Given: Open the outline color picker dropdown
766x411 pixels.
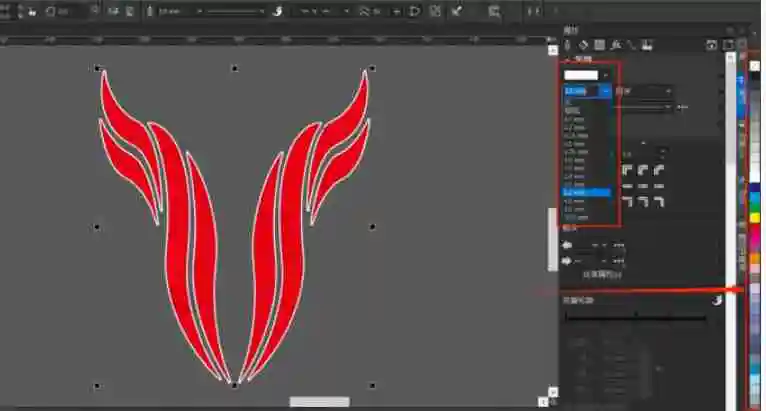Looking at the screenshot, I should click(606, 75).
